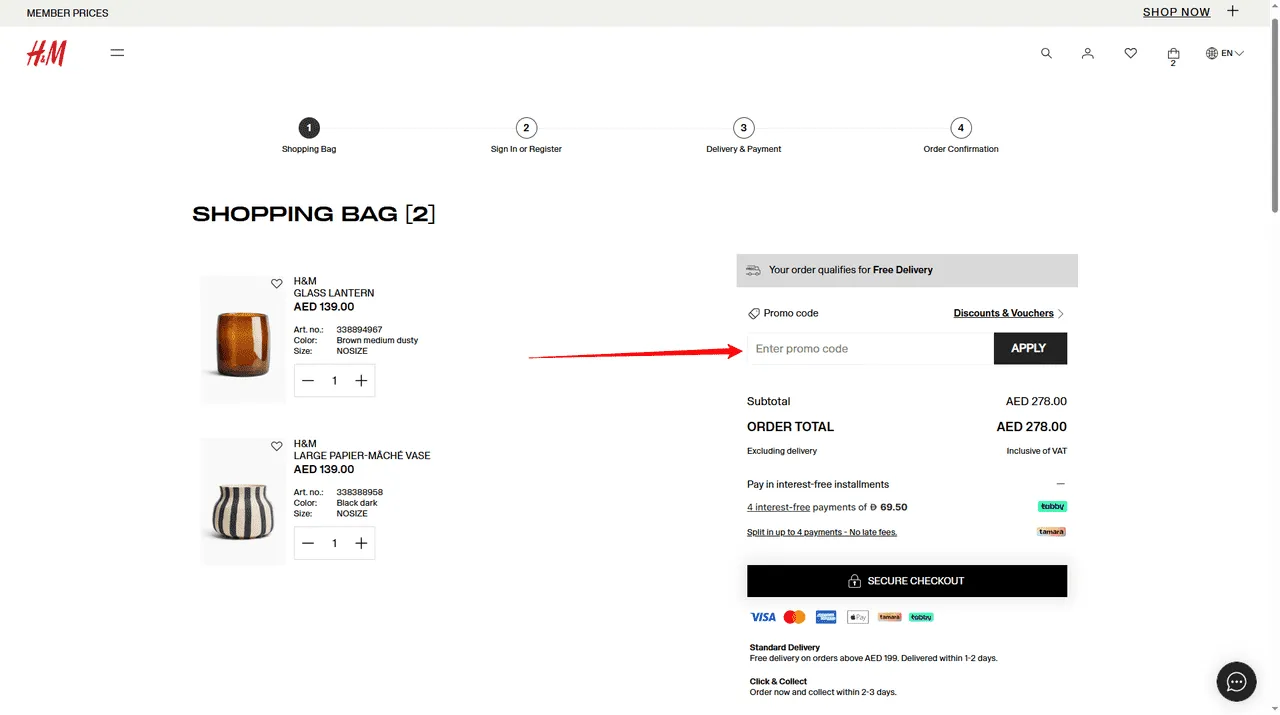Screen dimensions: 1280x715
Task: Click the tabby logo in installments
Action: [1052, 506]
